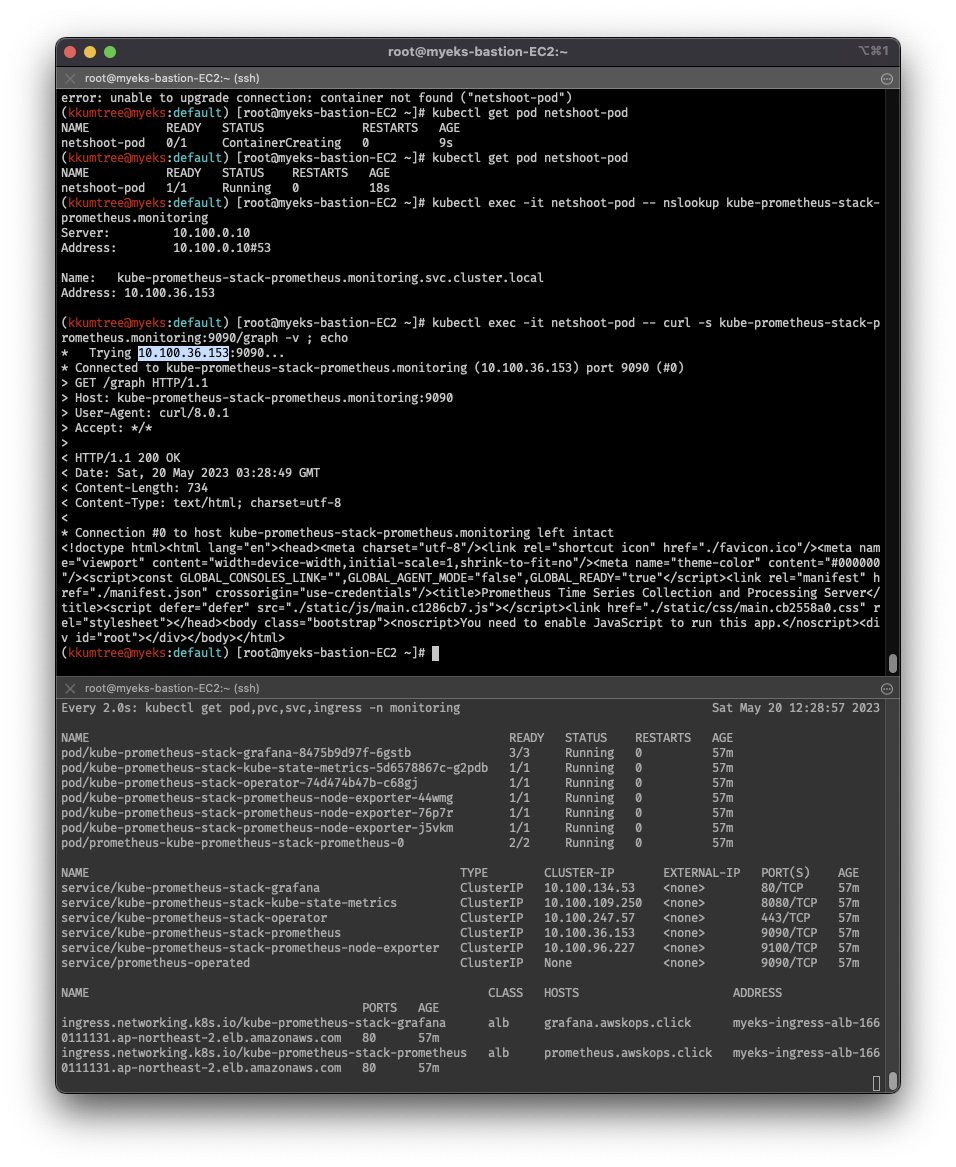Image resolution: width=956 pixels, height=1167 pixels.
Task: Click the CLUSTER-IP column header
Action: coord(579,873)
